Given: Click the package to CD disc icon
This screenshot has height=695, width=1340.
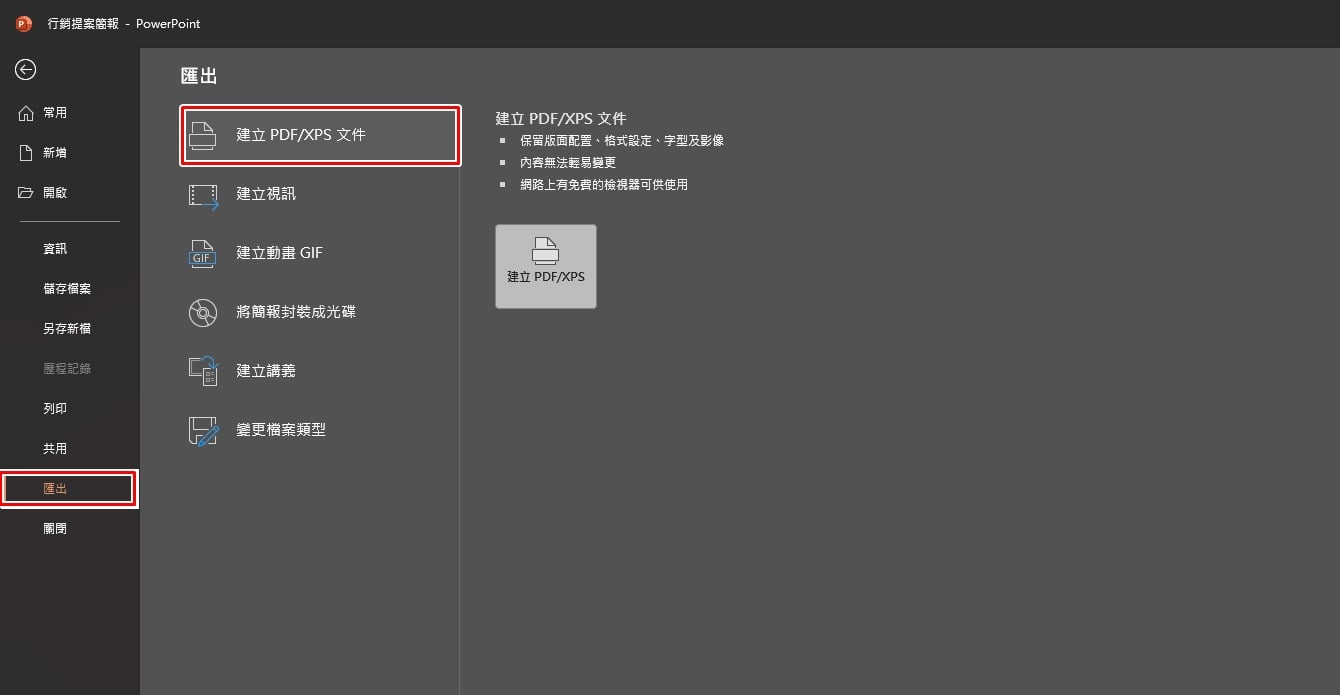Looking at the screenshot, I should coord(203,313).
